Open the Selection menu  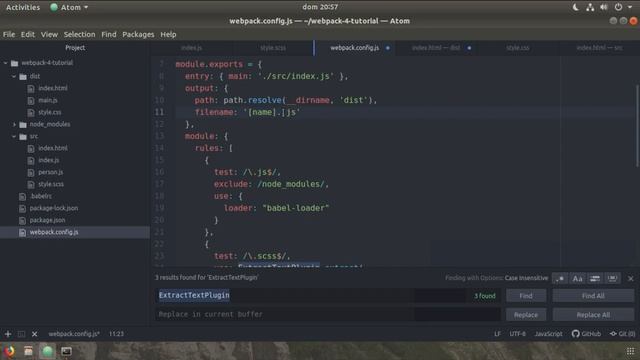tap(79, 34)
